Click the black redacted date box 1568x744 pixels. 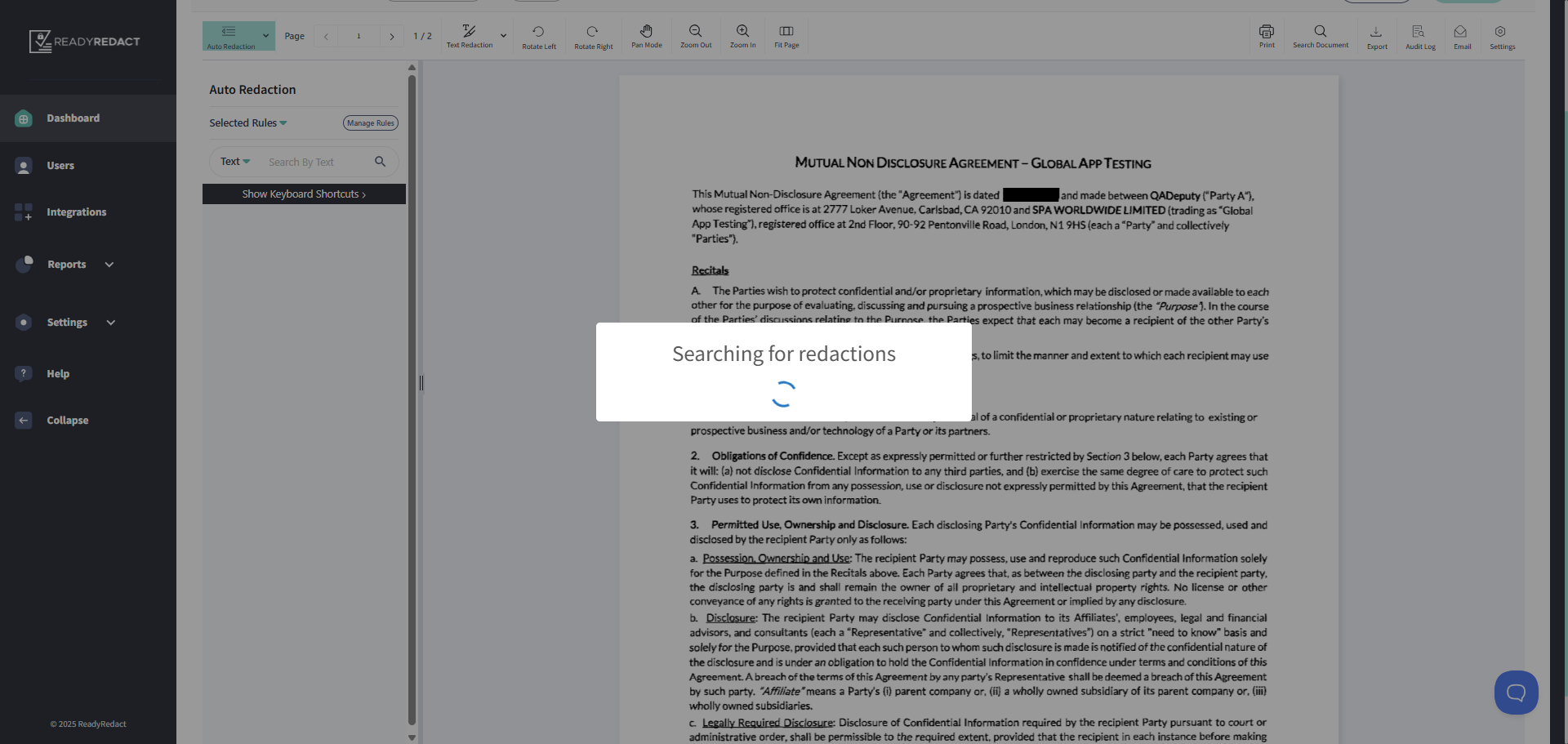(1031, 195)
